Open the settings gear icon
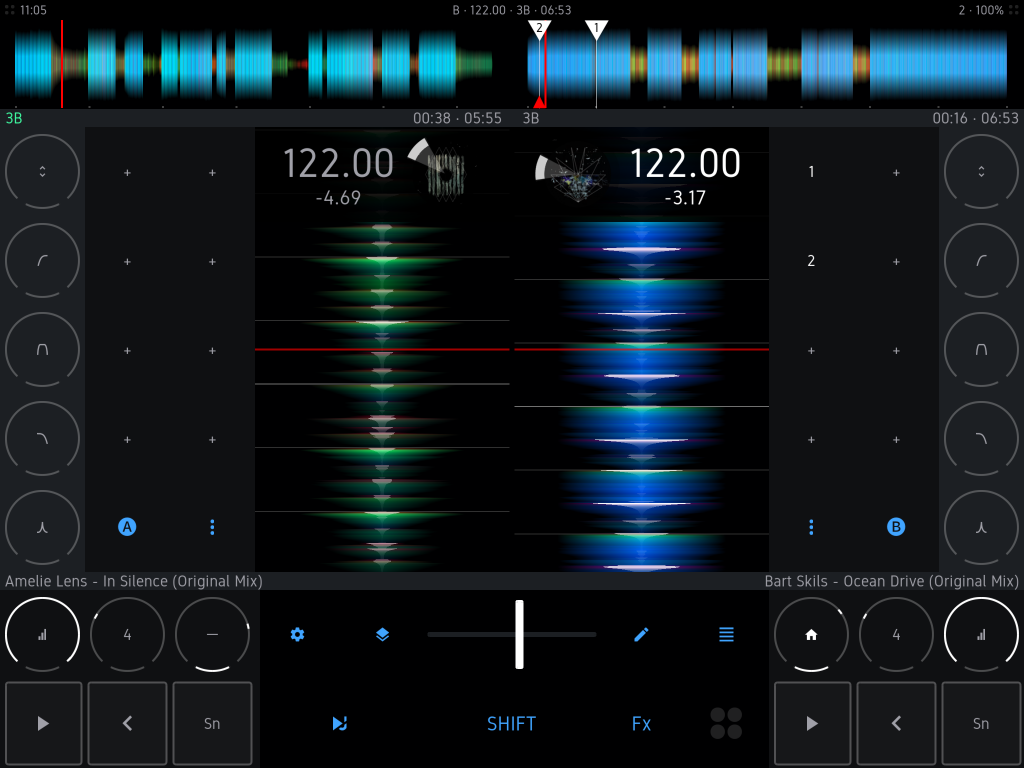 [x=297, y=634]
